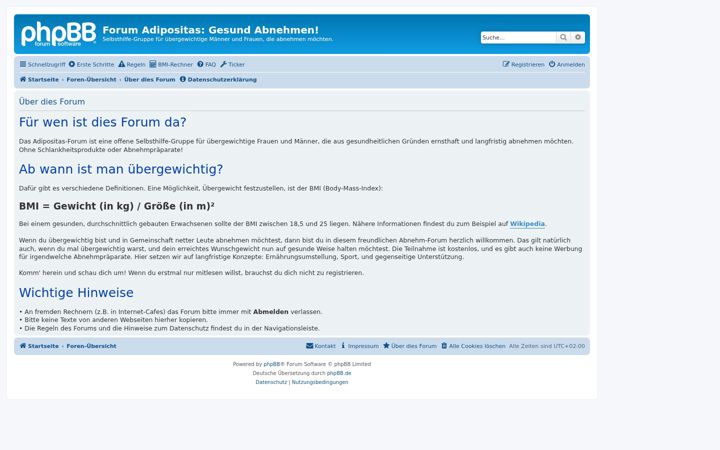Open Datenschutzerklärung breadcrumb link
Image resolution: width=720 pixels, height=450 pixels.
point(218,80)
